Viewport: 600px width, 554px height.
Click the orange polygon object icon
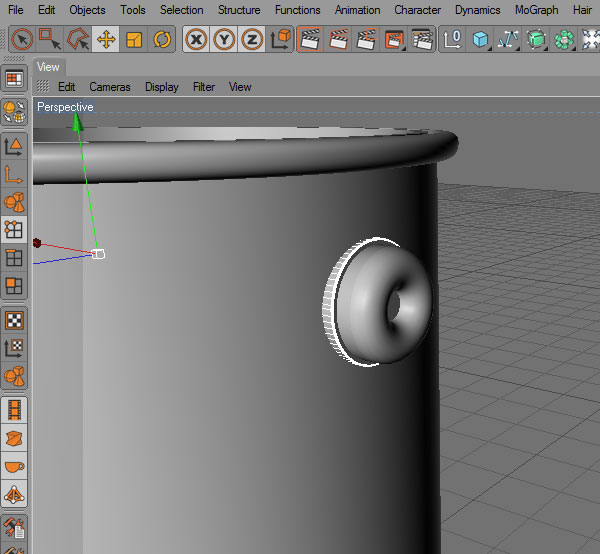pos(14,438)
